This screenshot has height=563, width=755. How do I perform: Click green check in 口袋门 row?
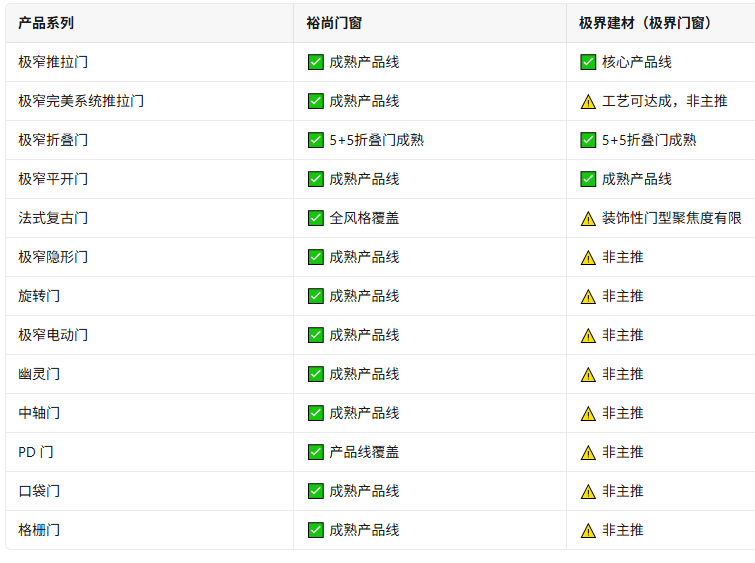coord(315,491)
